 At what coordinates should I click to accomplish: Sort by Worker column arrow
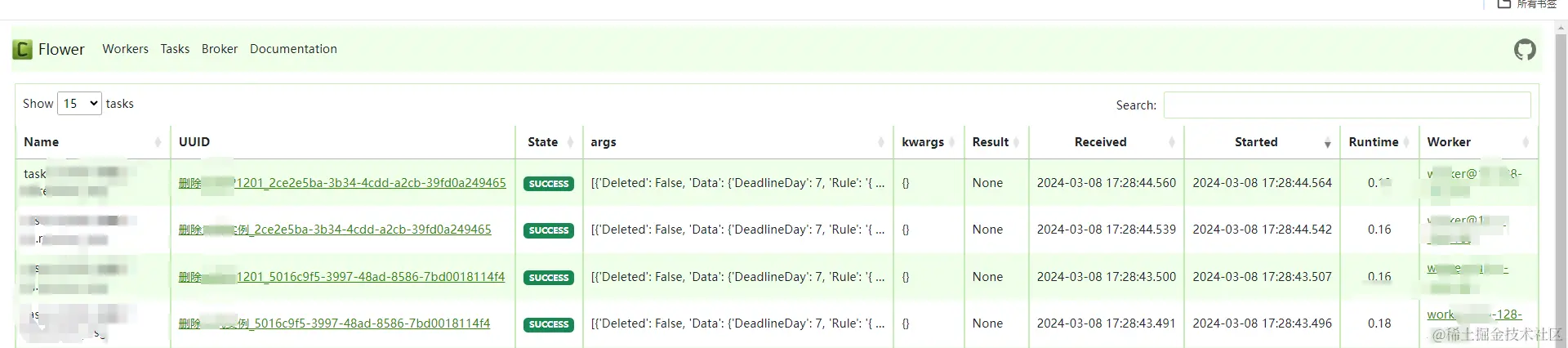pos(1526,142)
